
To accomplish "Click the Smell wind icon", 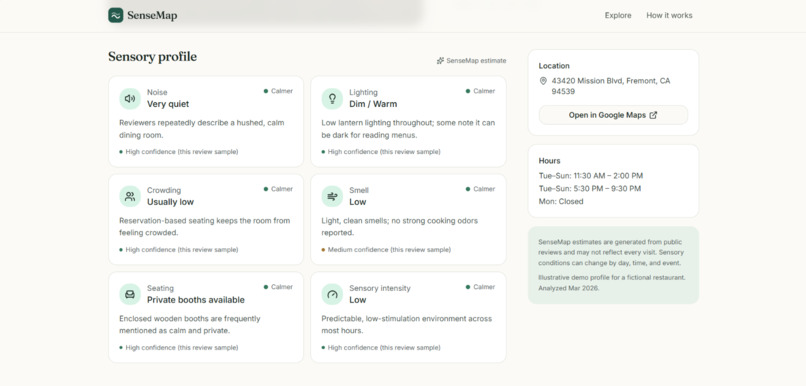I will pyautogui.click(x=332, y=196).
